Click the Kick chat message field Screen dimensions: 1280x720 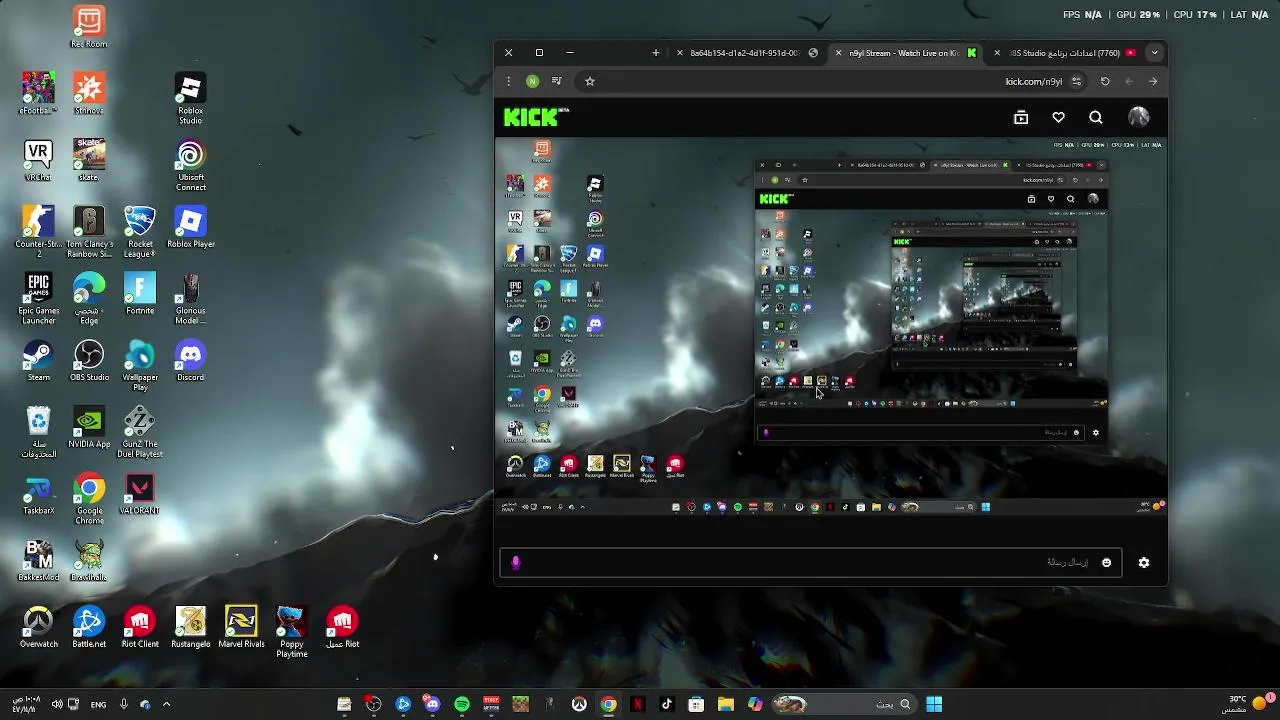[x=811, y=562]
